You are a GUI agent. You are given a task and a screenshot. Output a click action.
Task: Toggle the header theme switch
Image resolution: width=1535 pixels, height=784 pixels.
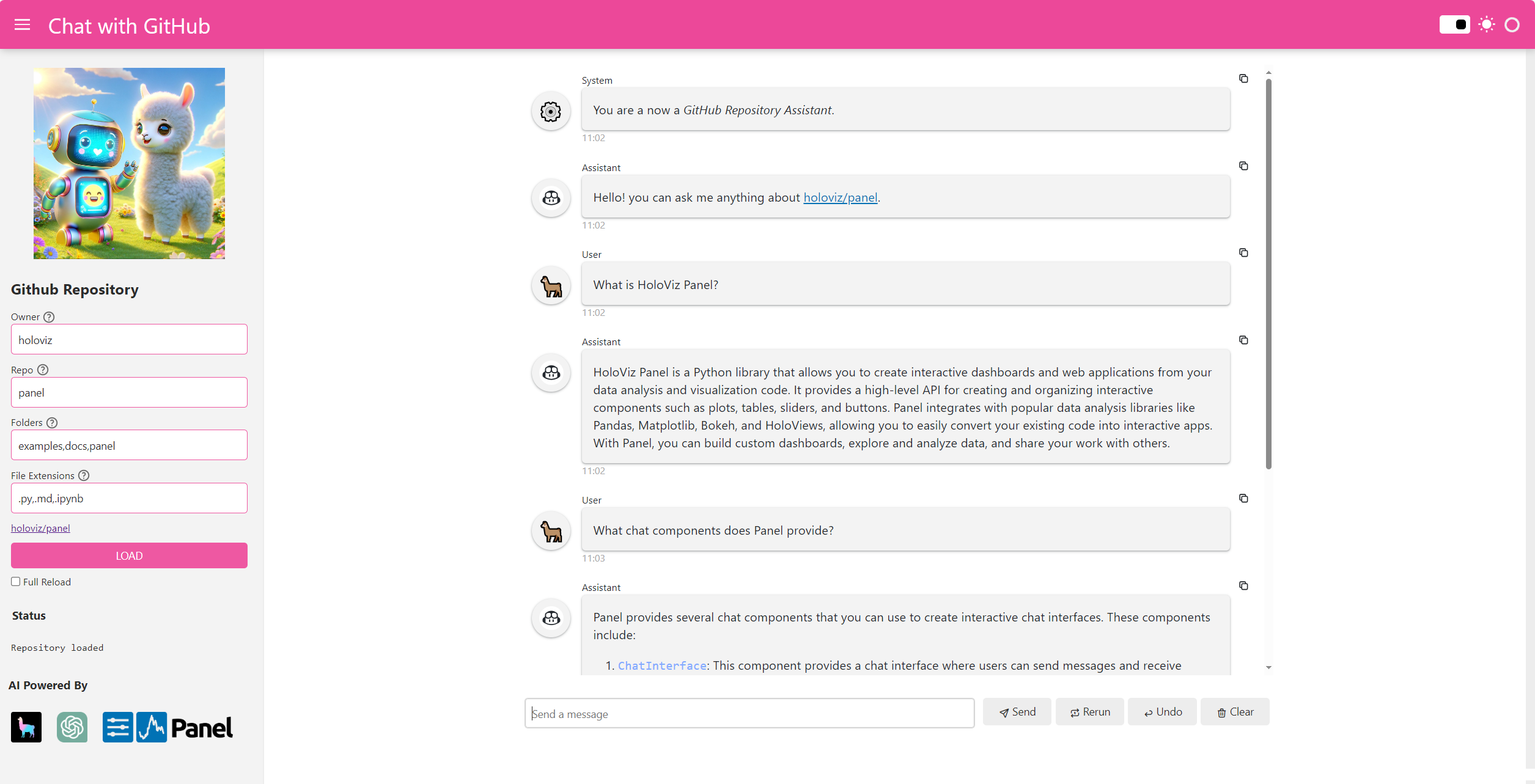[1454, 25]
